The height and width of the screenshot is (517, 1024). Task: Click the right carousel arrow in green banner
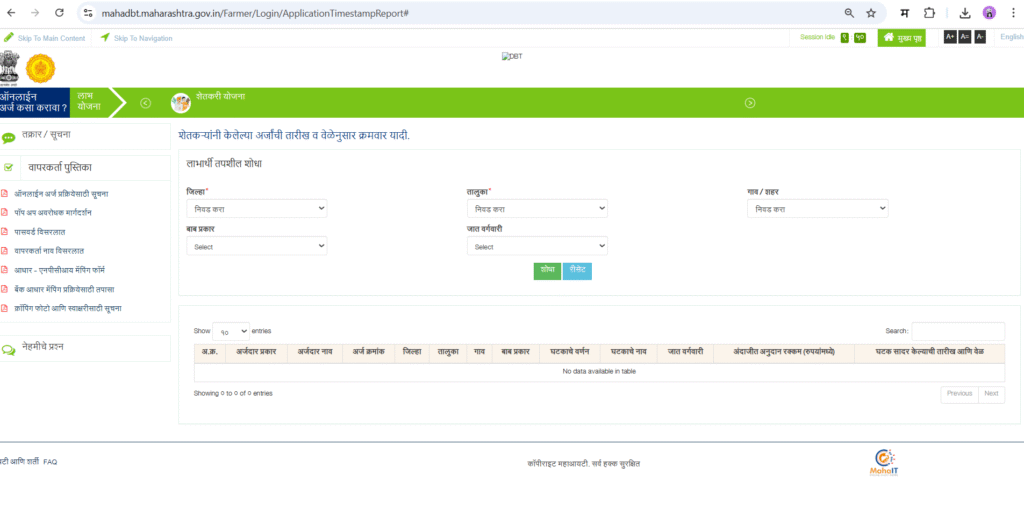(x=750, y=103)
